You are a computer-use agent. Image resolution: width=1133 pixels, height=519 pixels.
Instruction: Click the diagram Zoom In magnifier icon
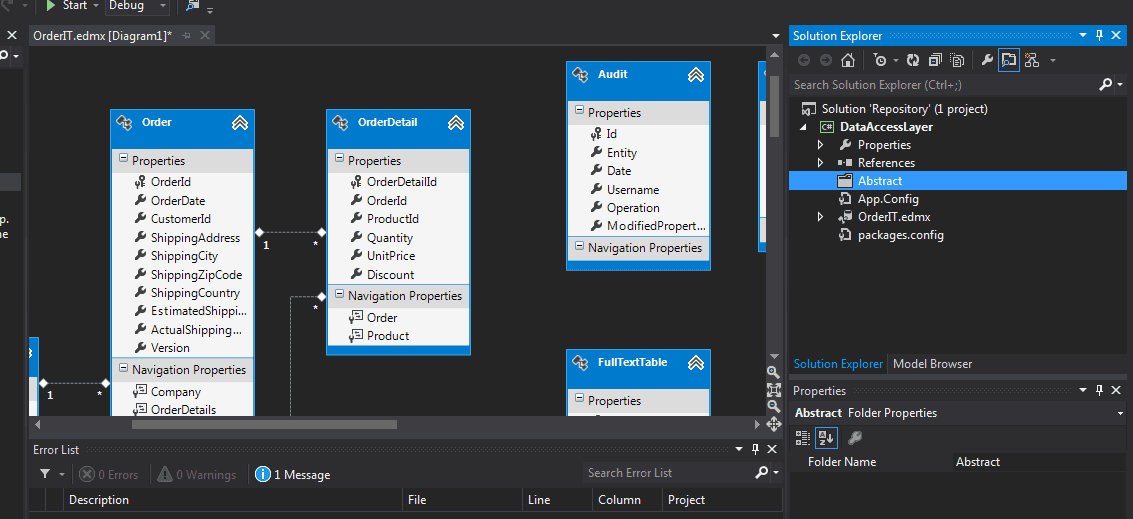(773, 372)
